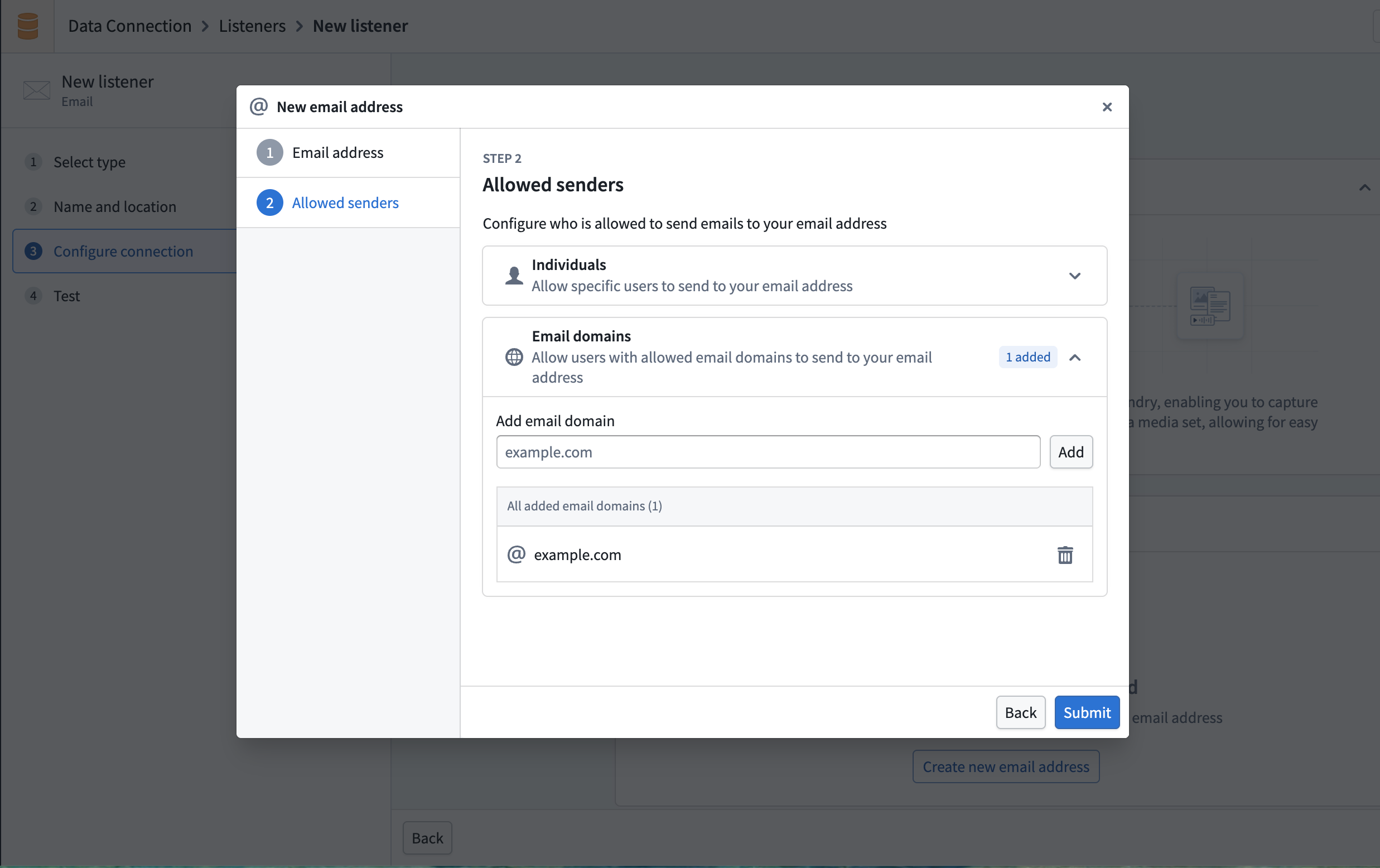Open the Configure connection step

(x=123, y=251)
